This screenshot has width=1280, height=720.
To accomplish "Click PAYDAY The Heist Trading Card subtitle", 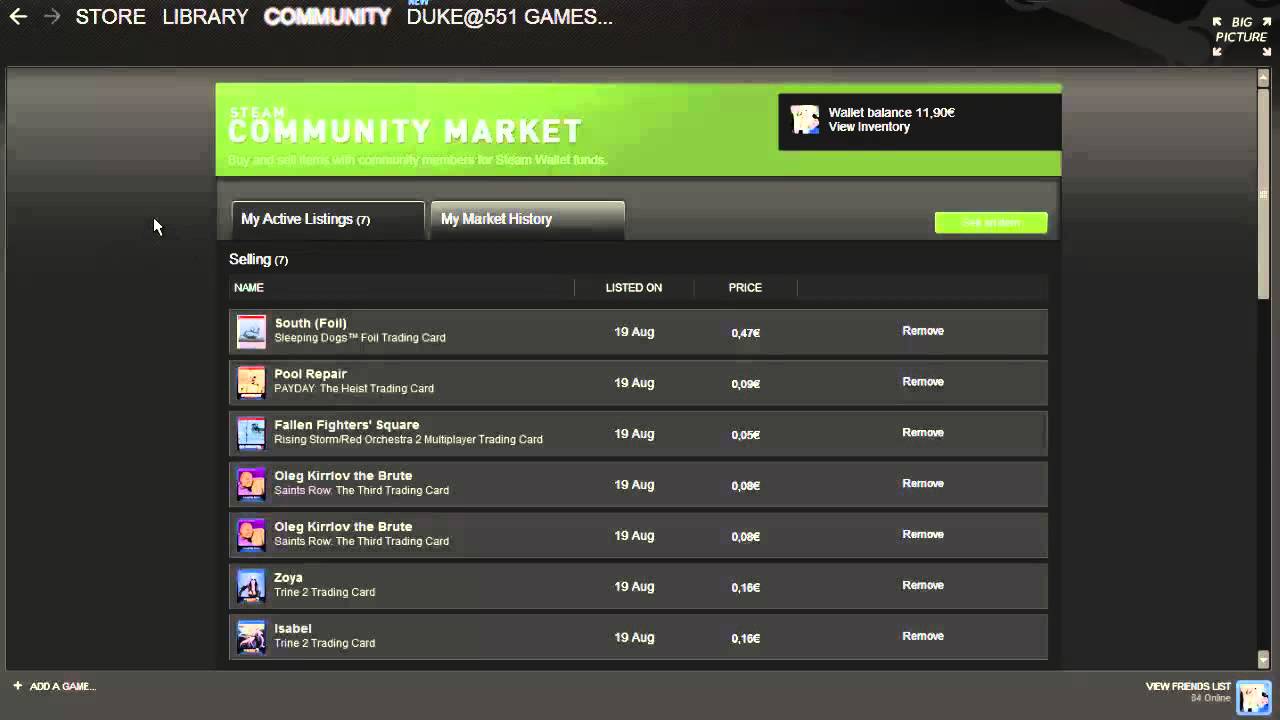I will tap(354, 389).
